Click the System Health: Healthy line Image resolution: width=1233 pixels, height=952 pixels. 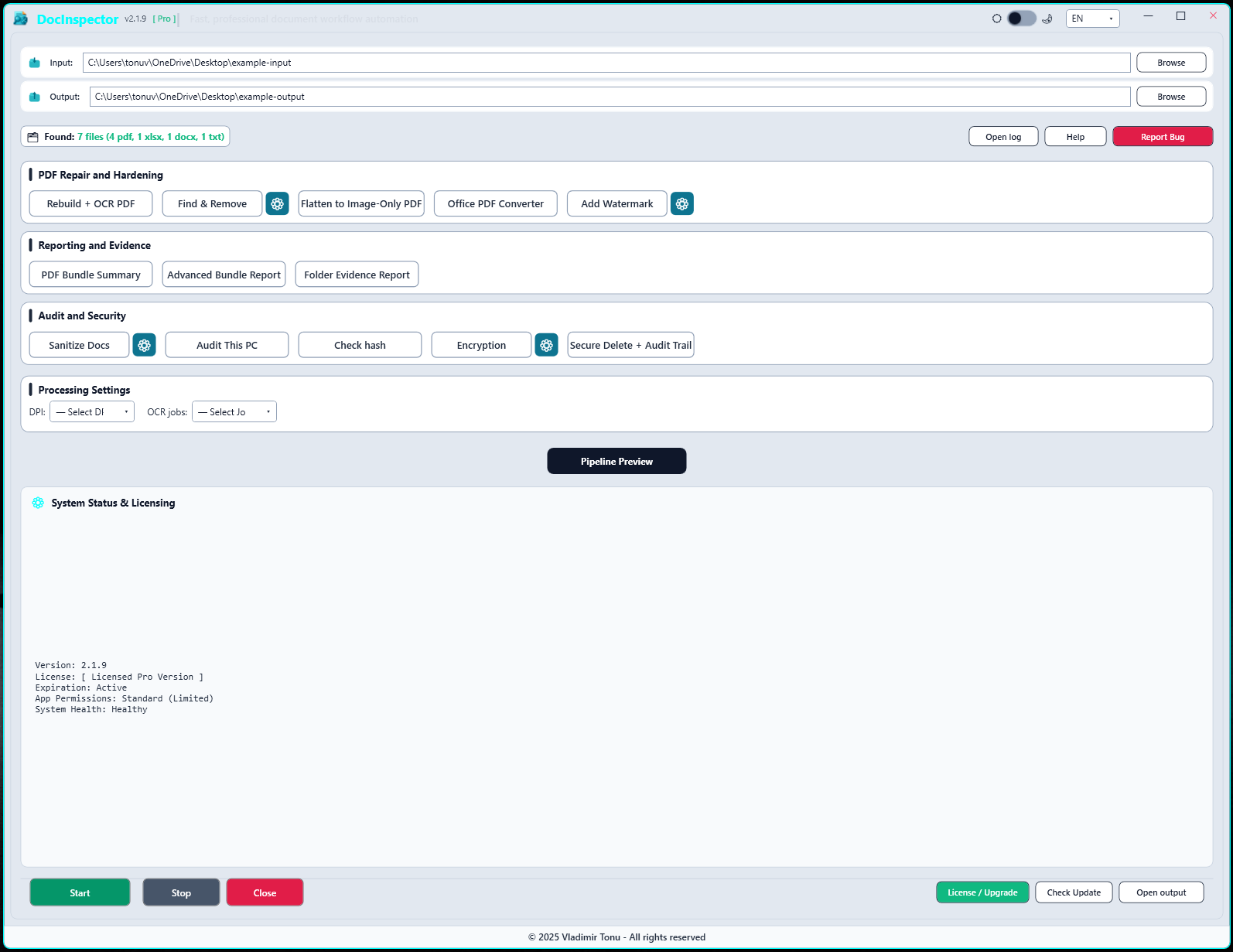(x=91, y=709)
